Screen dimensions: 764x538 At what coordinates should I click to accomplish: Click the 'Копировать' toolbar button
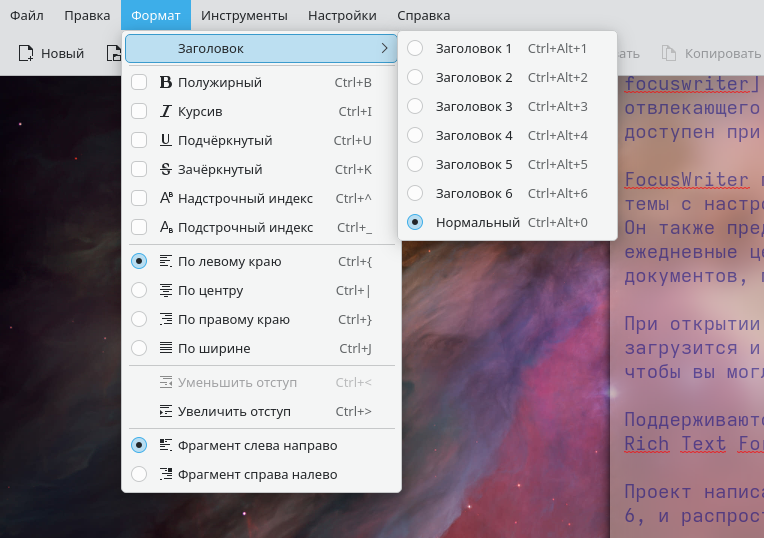(x=711, y=54)
